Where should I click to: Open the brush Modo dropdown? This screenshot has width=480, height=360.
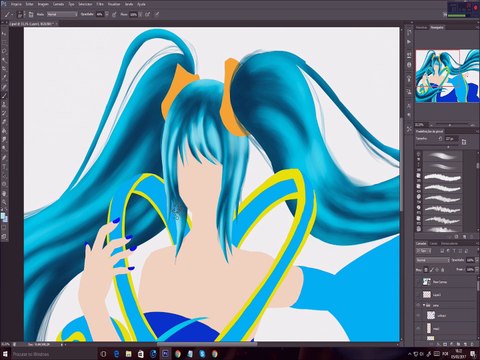[62, 14]
